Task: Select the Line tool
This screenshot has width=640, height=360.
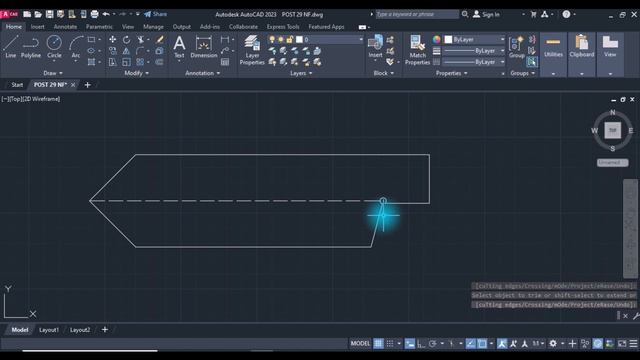Action: (x=11, y=47)
